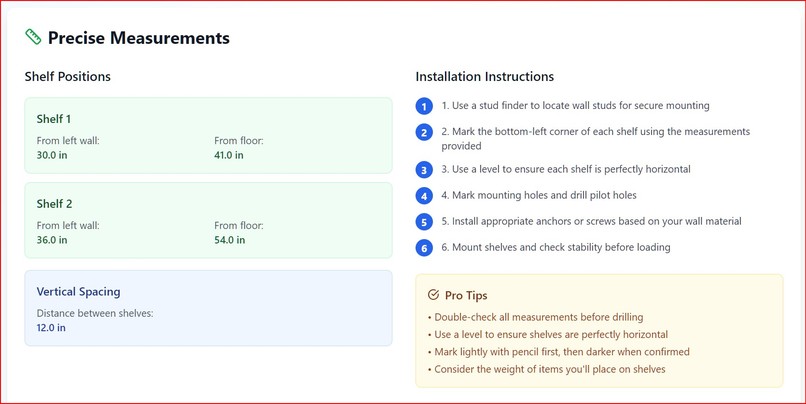Screen dimensions: 806x404
Task: Click Shelf 2 from floor value 54.0 in
Action: [230, 240]
